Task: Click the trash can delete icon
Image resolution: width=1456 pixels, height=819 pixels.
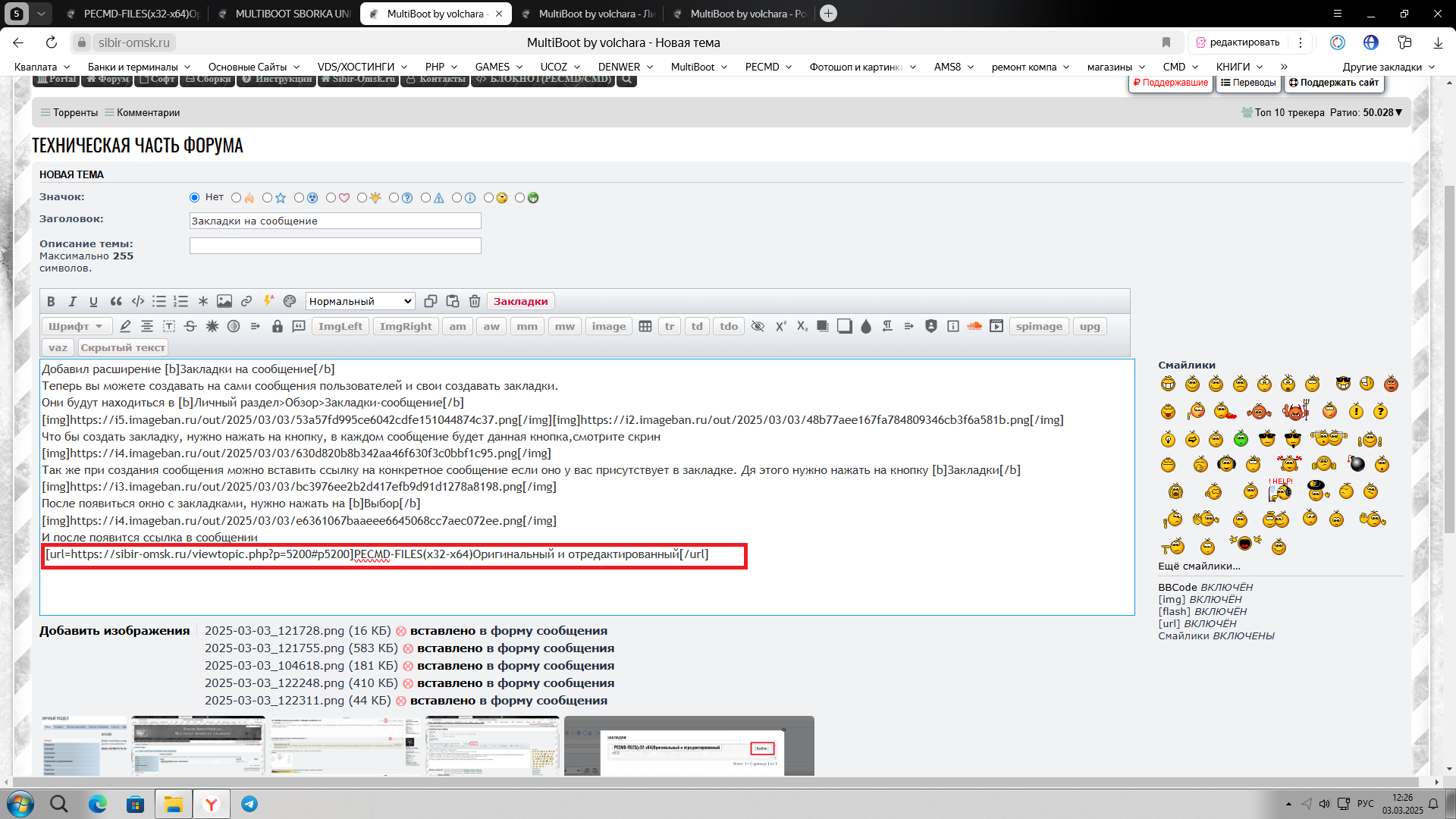Action: tap(475, 301)
